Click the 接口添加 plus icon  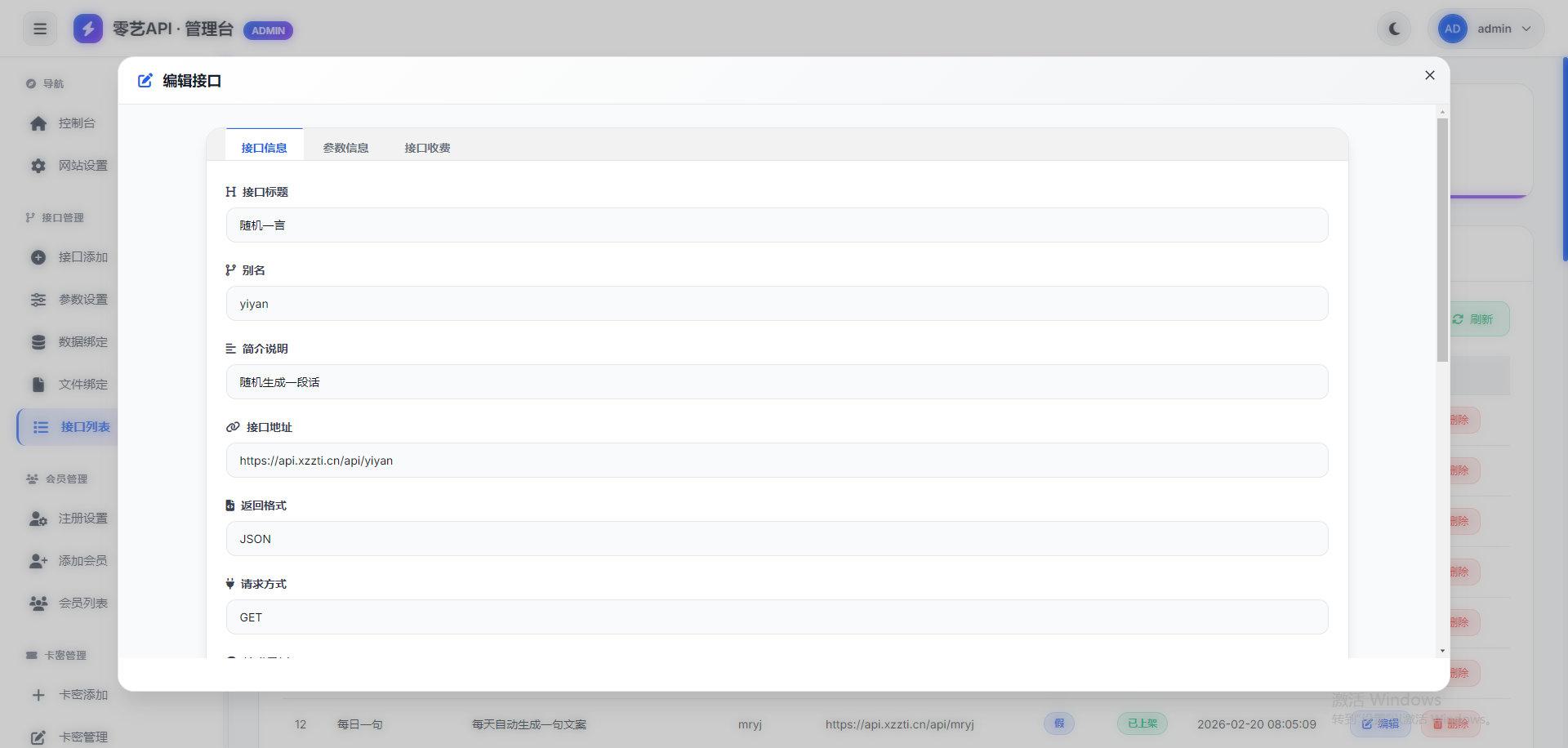(38, 257)
